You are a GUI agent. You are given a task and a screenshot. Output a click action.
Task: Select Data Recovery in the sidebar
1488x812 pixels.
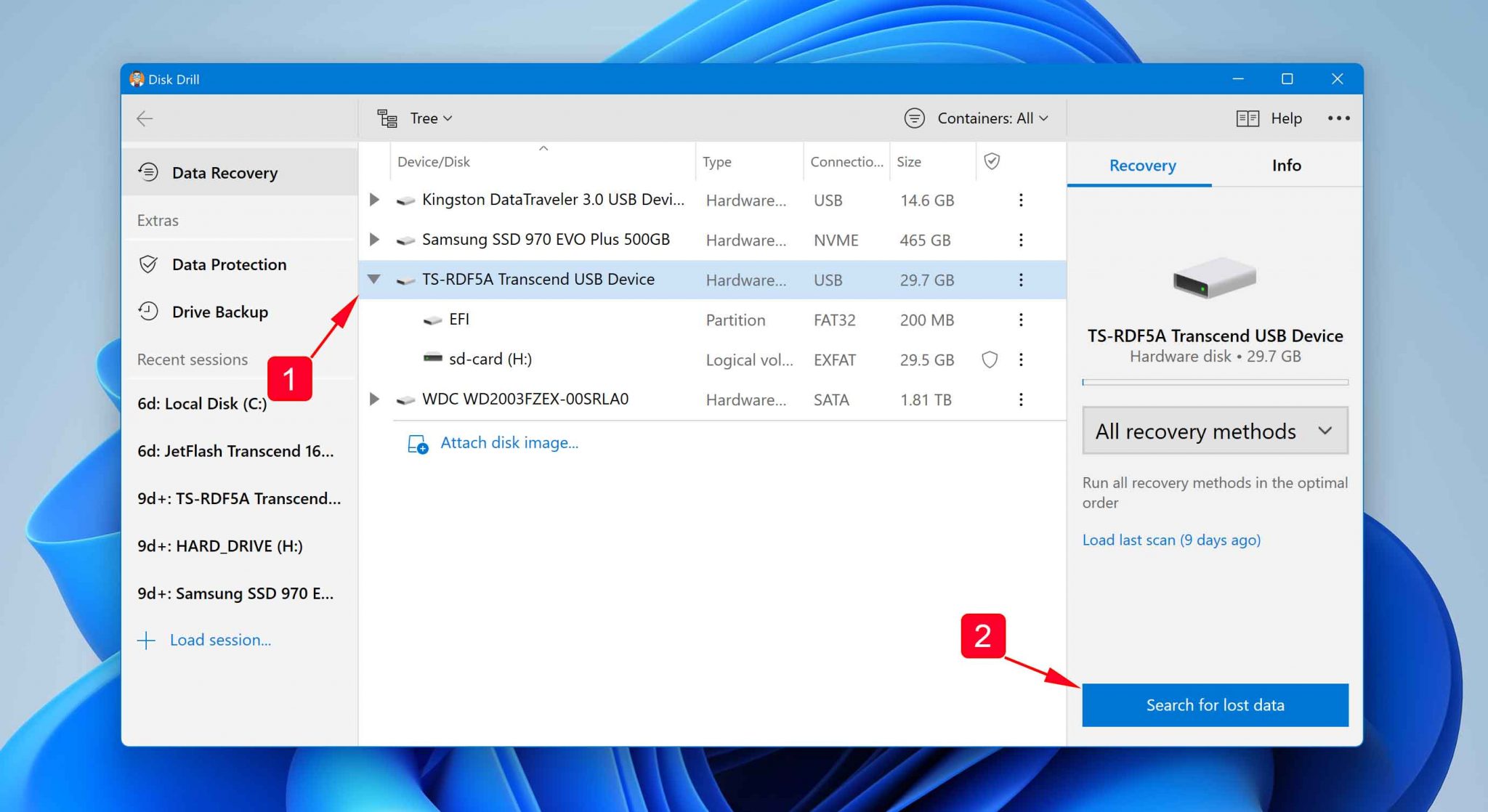[x=225, y=172]
